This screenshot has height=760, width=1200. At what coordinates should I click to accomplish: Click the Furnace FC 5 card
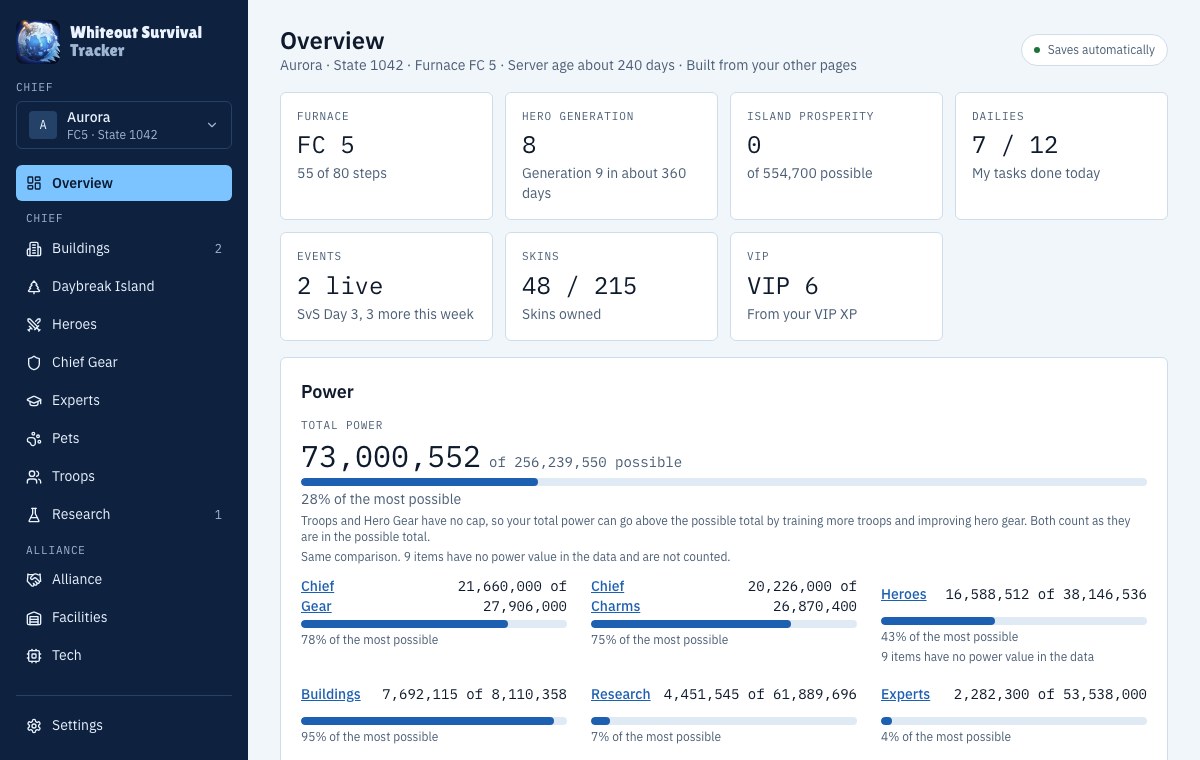coord(386,156)
